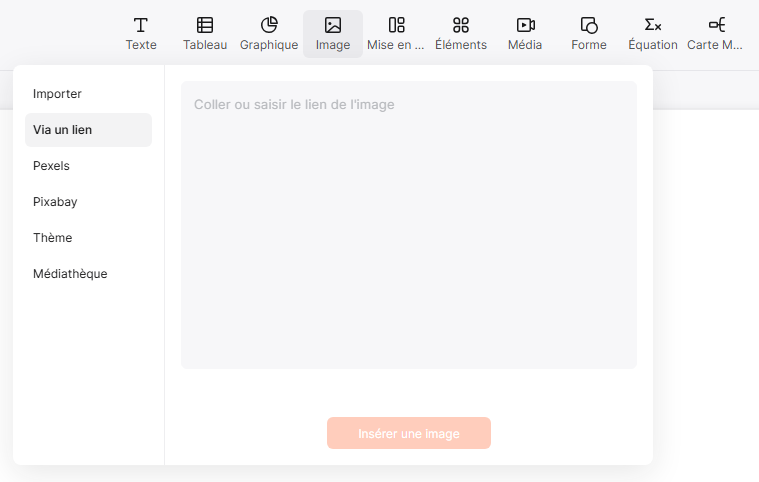Switch to the Pixabay image source
759x482 pixels.
[88, 202]
